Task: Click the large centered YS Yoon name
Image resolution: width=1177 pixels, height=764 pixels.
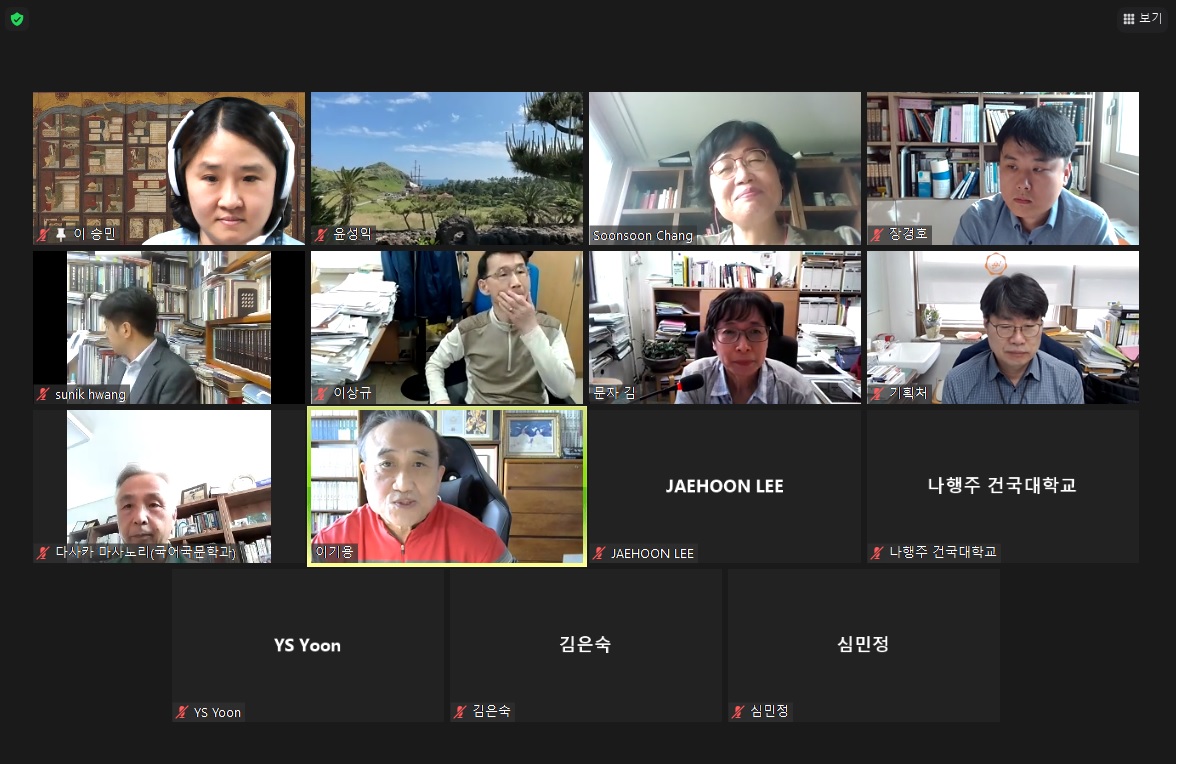Action: (x=307, y=645)
